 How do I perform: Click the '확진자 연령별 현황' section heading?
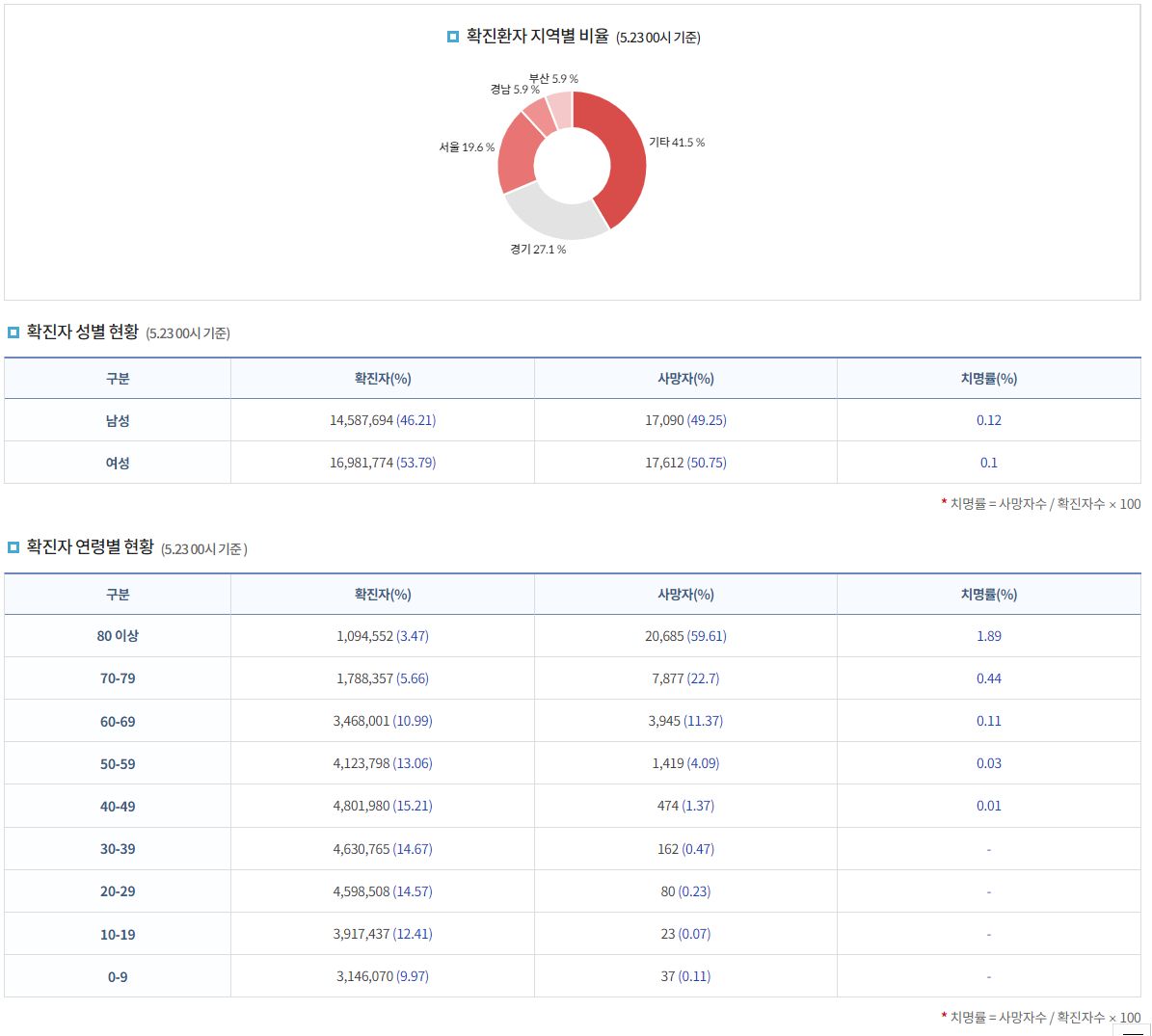[91, 547]
